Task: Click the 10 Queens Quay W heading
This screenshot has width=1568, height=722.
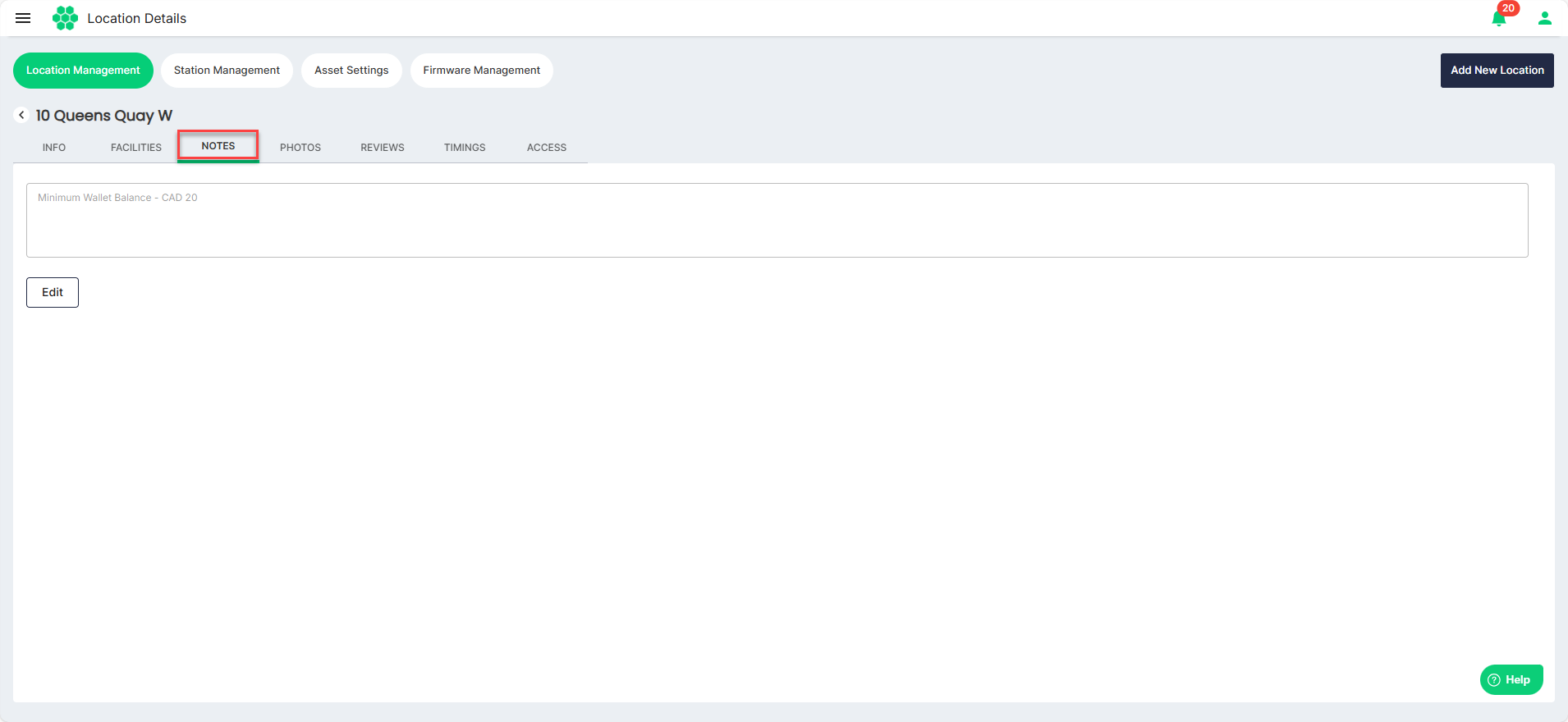Action: [x=104, y=116]
